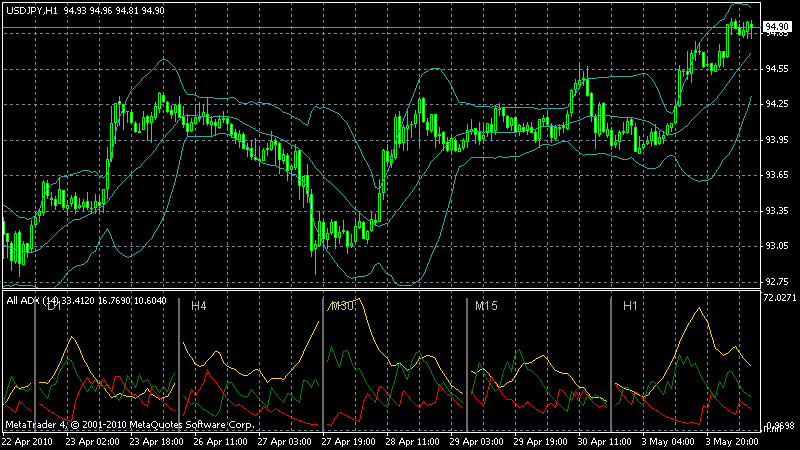Click the 93.35 price axis label

[777, 211]
